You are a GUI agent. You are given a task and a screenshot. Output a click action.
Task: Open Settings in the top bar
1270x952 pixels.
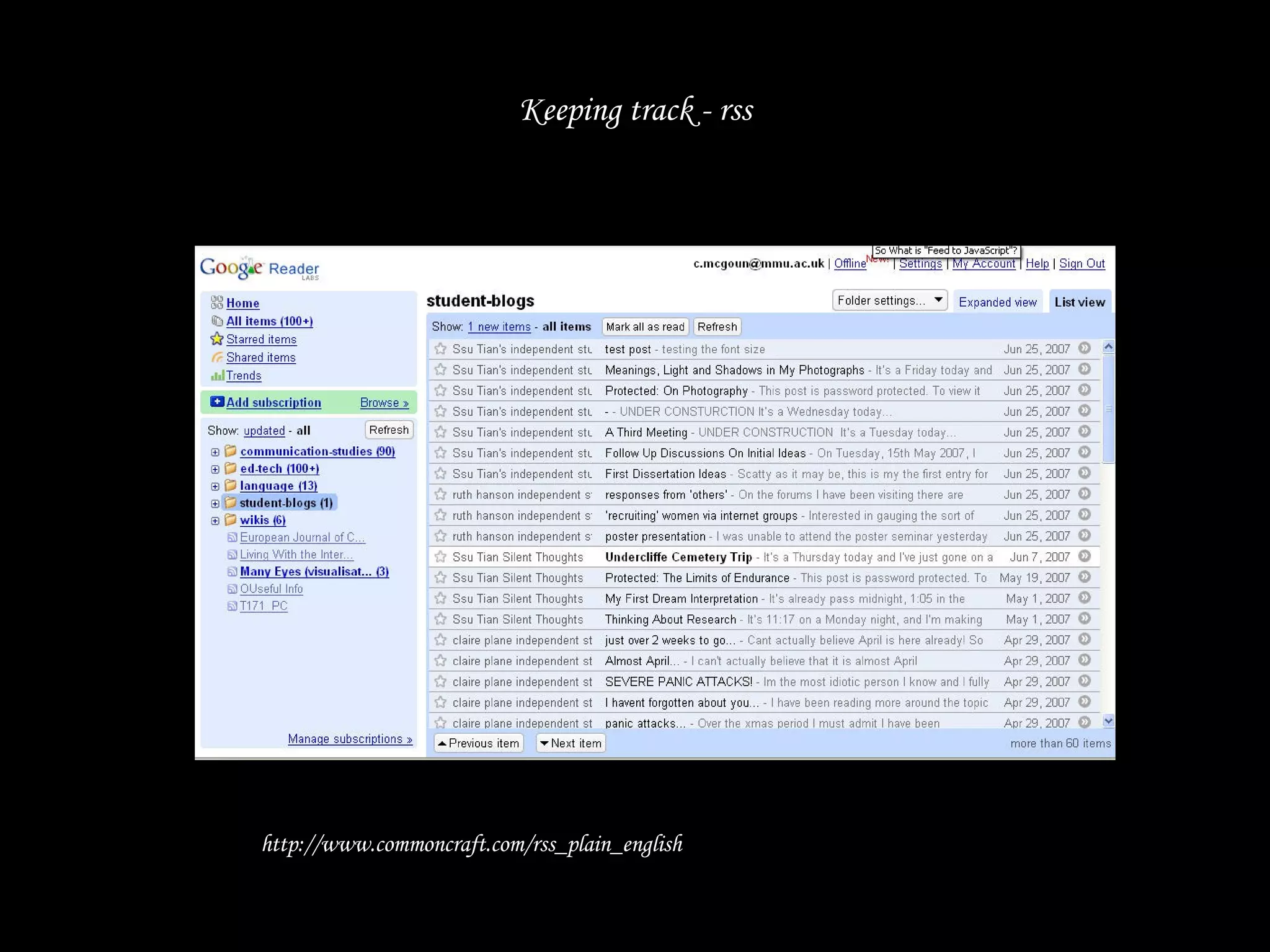pyautogui.click(x=920, y=263)
